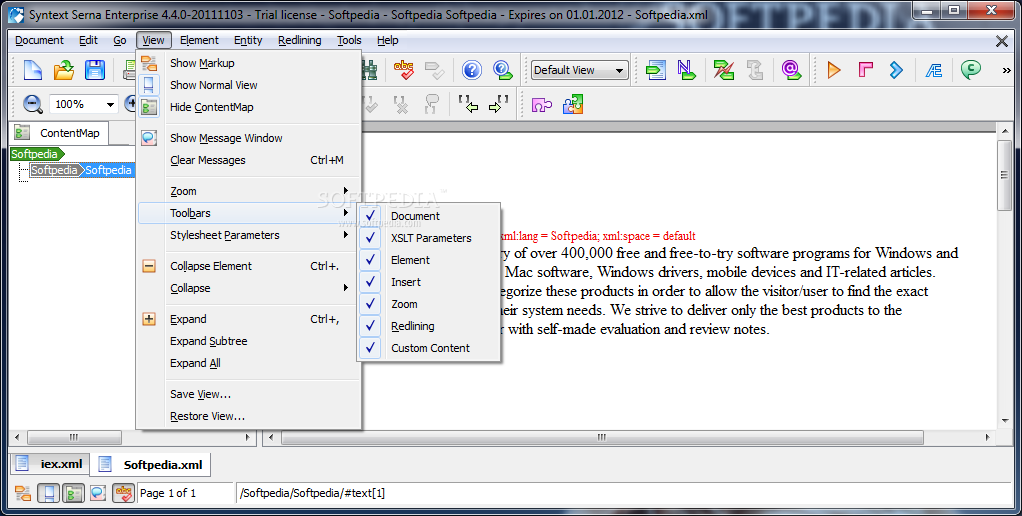Click the go-to-next bracket arrow icon

click(x=499, y=104)
